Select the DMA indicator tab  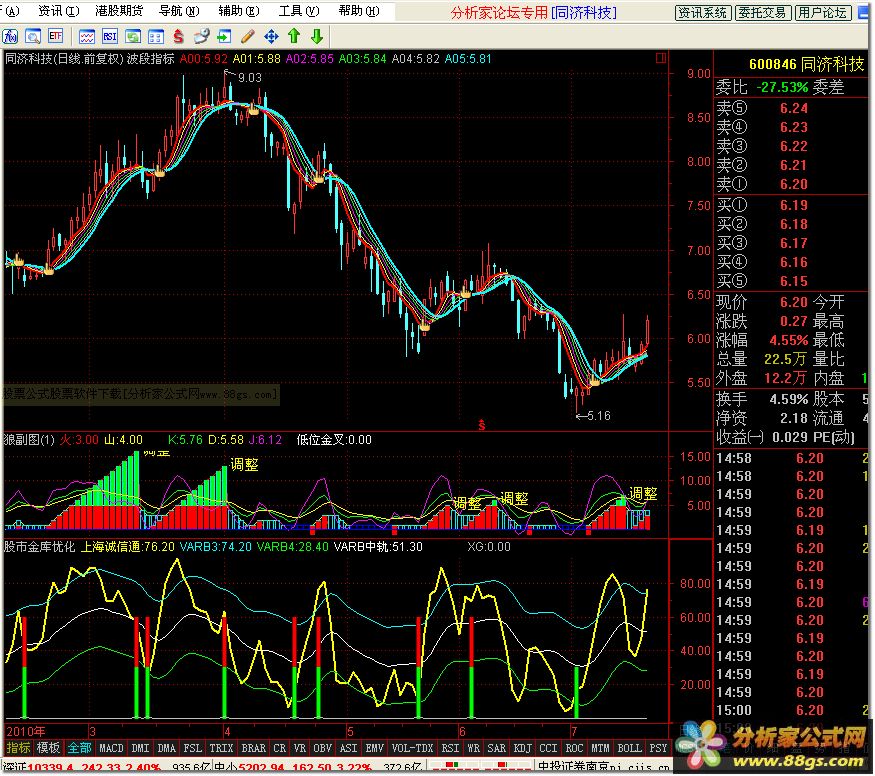(166, 748)
